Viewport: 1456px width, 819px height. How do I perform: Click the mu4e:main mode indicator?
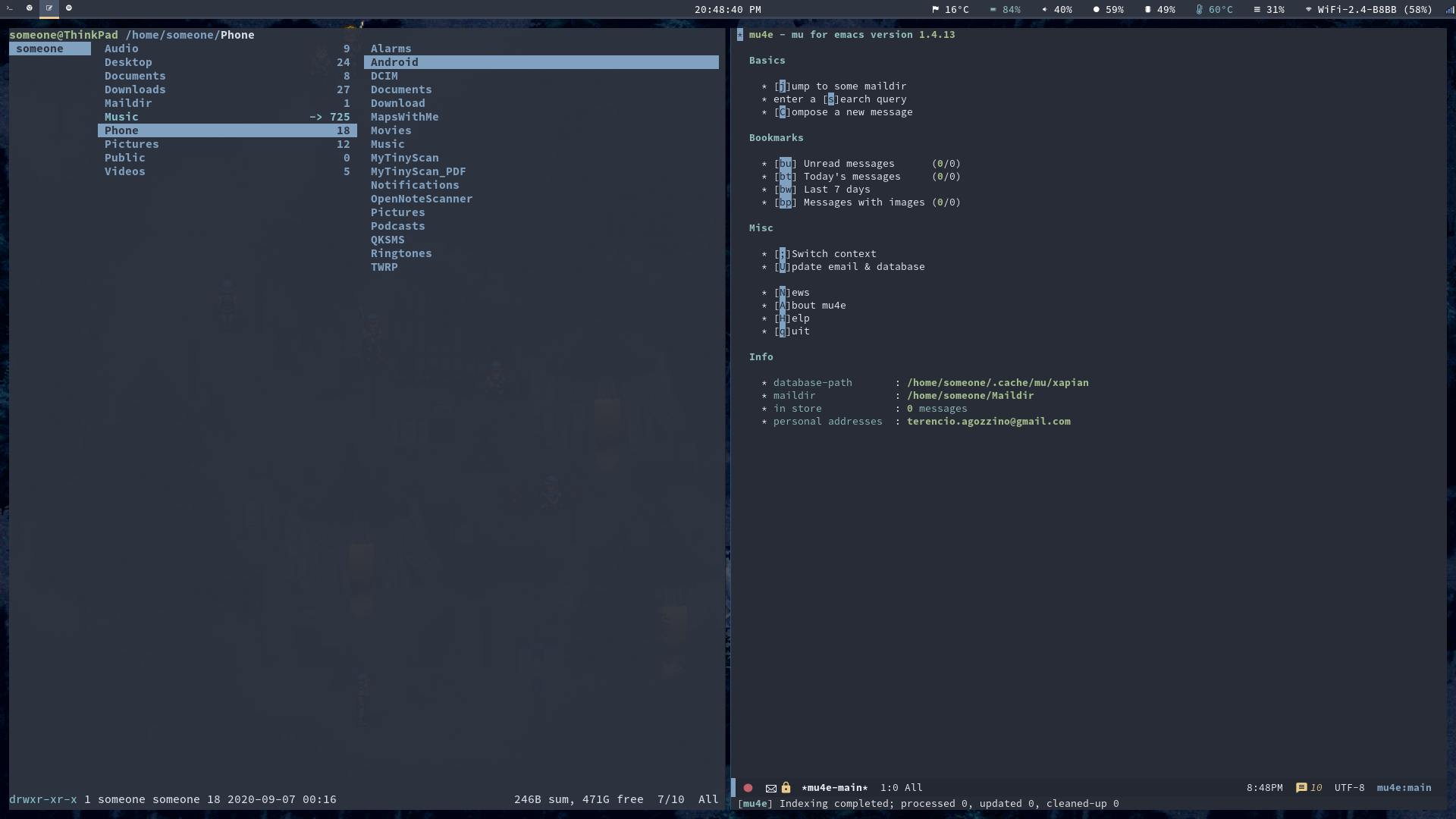[1404, 788]
